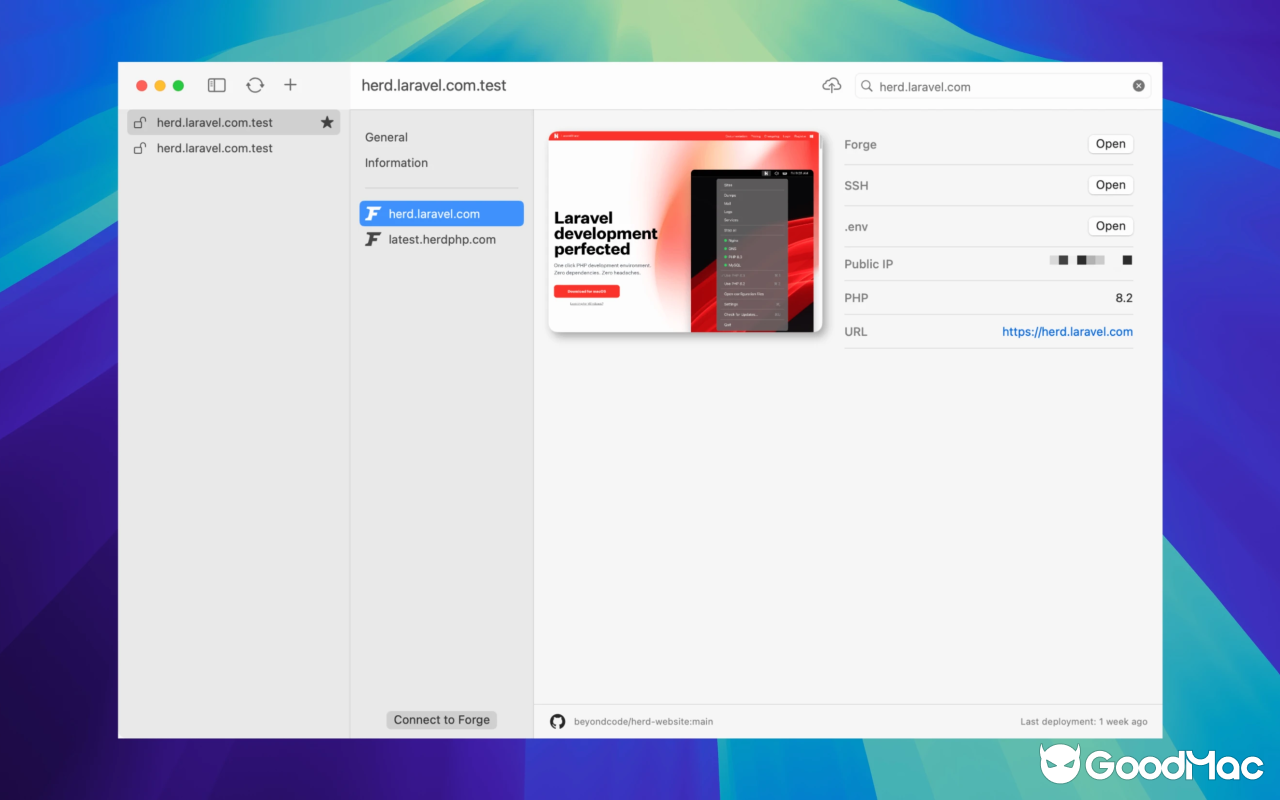
Task: Open the General section
Action: coord(386,138)
